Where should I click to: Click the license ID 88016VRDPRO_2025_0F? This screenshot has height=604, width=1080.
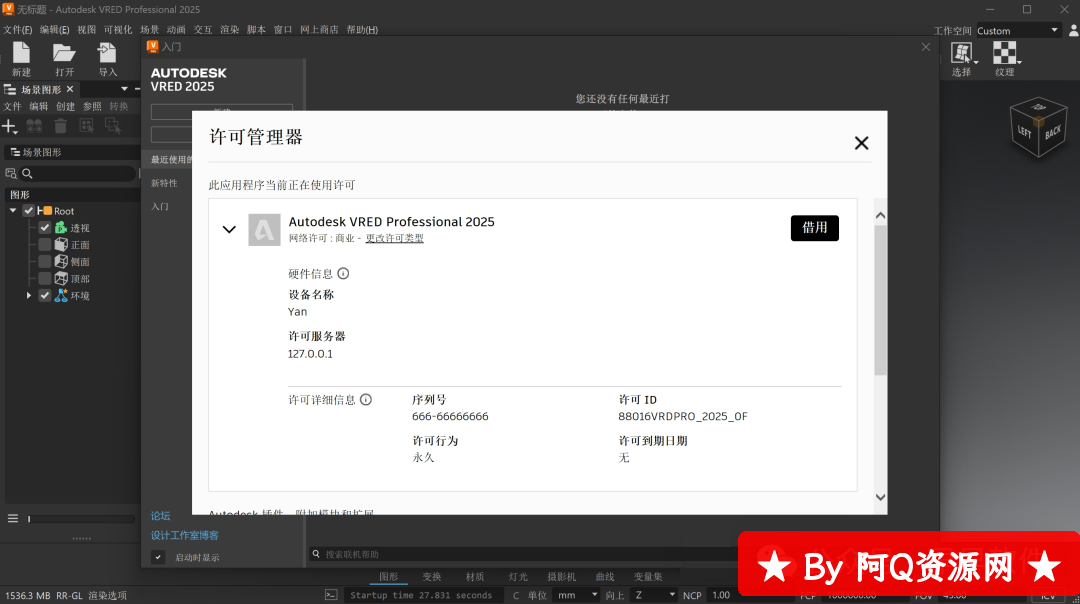[683, 417]
